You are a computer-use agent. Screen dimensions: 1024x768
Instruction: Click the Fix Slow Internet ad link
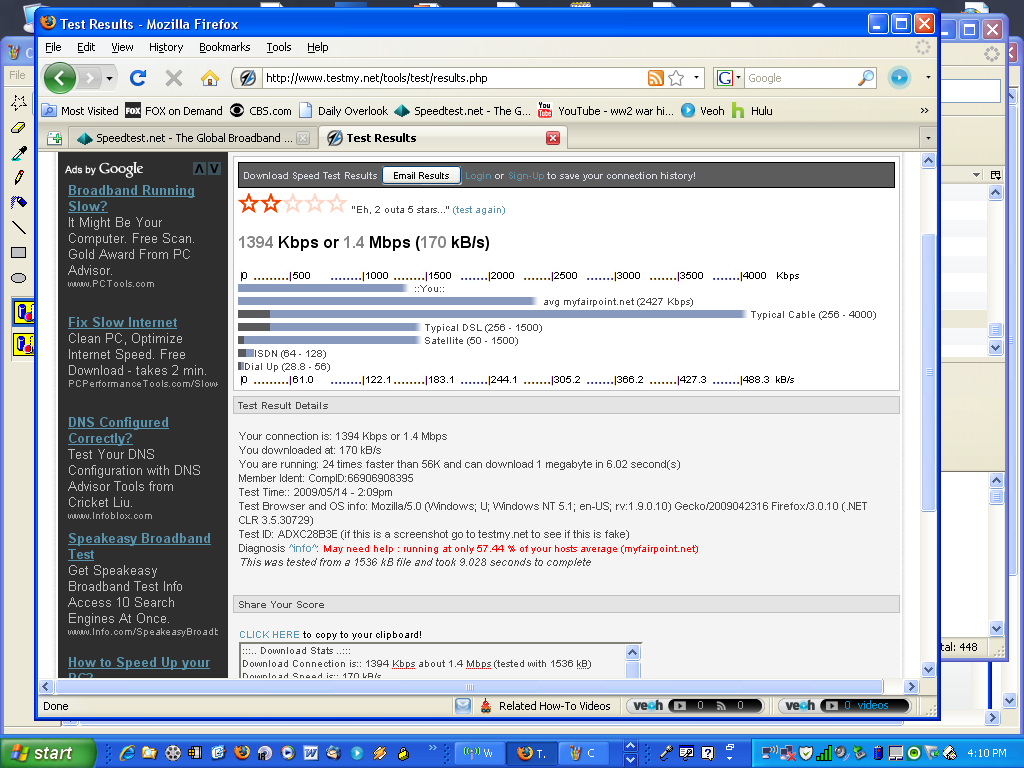click(x=122, y=322)
